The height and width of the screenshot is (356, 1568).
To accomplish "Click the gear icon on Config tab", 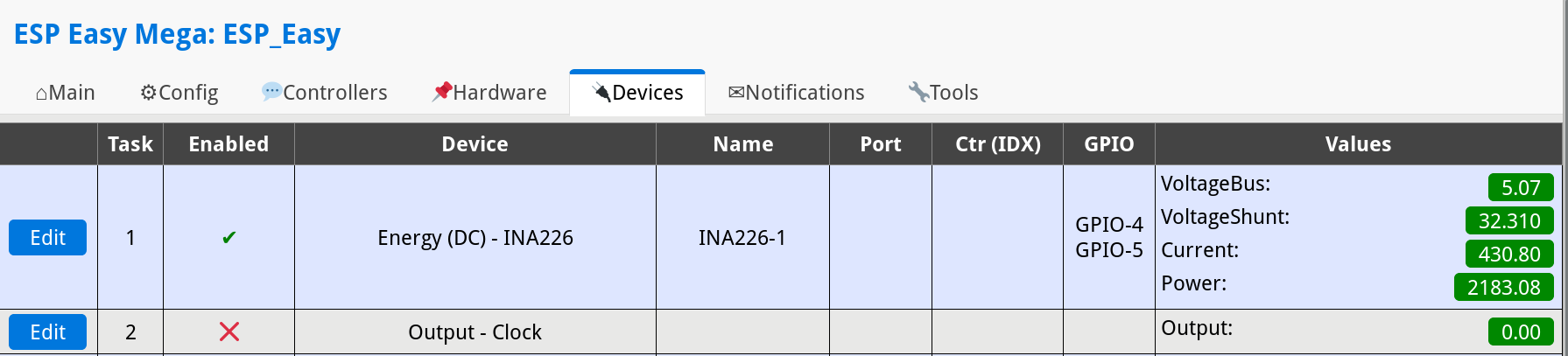I will coord(149,93).
